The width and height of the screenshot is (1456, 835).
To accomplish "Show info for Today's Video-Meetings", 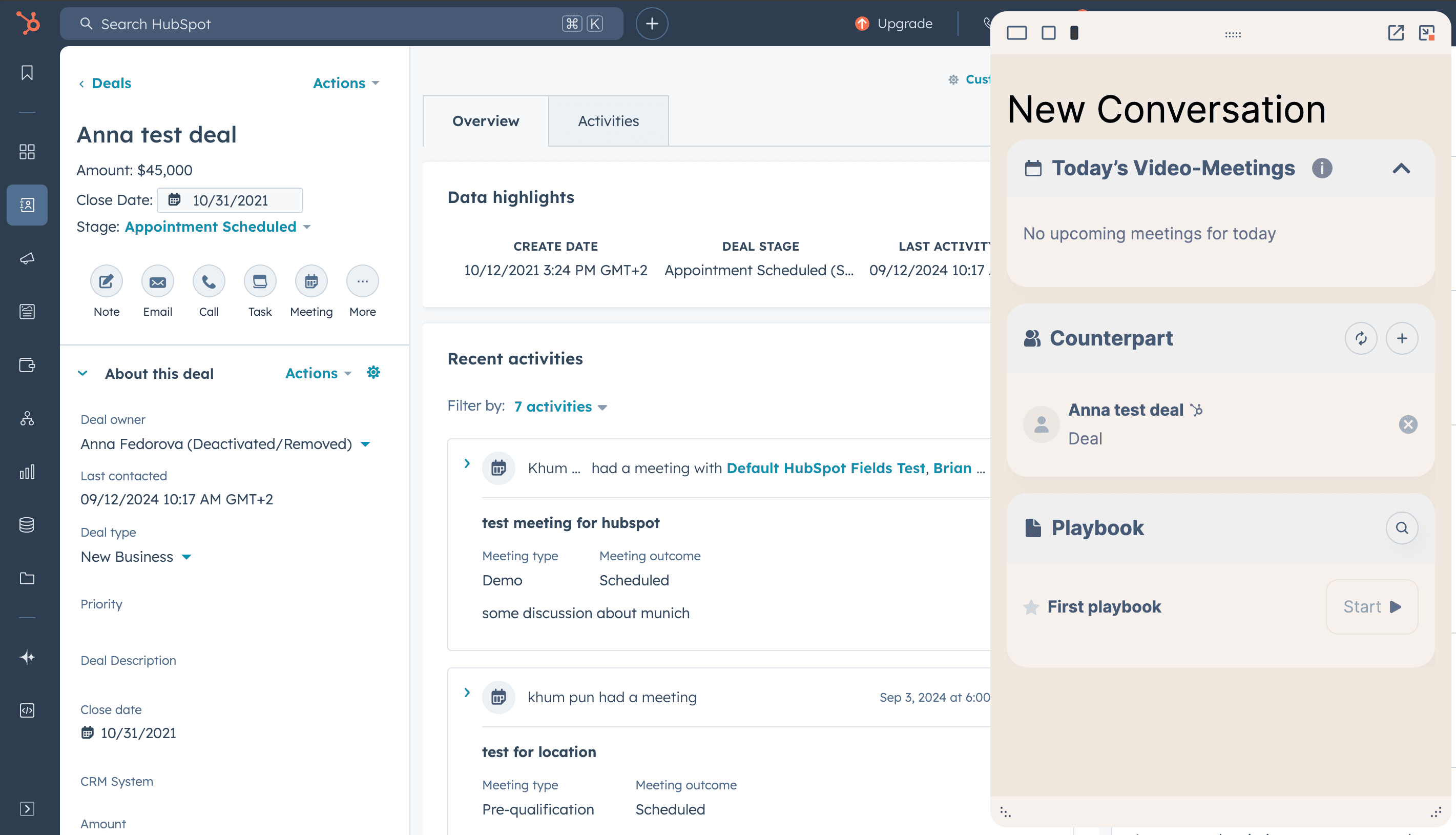I will click(x=1322, y=168).
